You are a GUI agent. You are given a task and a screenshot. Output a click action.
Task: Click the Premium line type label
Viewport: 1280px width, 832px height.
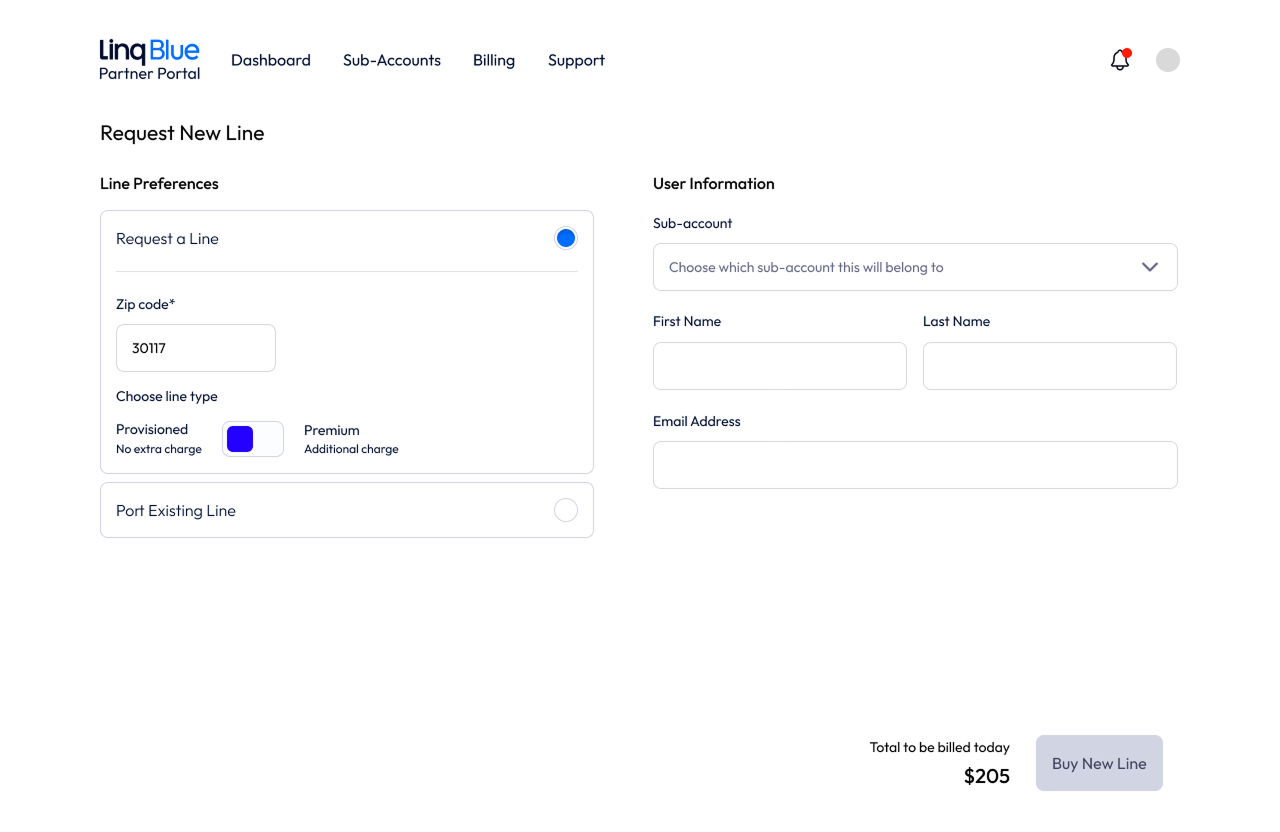point(332,430)
